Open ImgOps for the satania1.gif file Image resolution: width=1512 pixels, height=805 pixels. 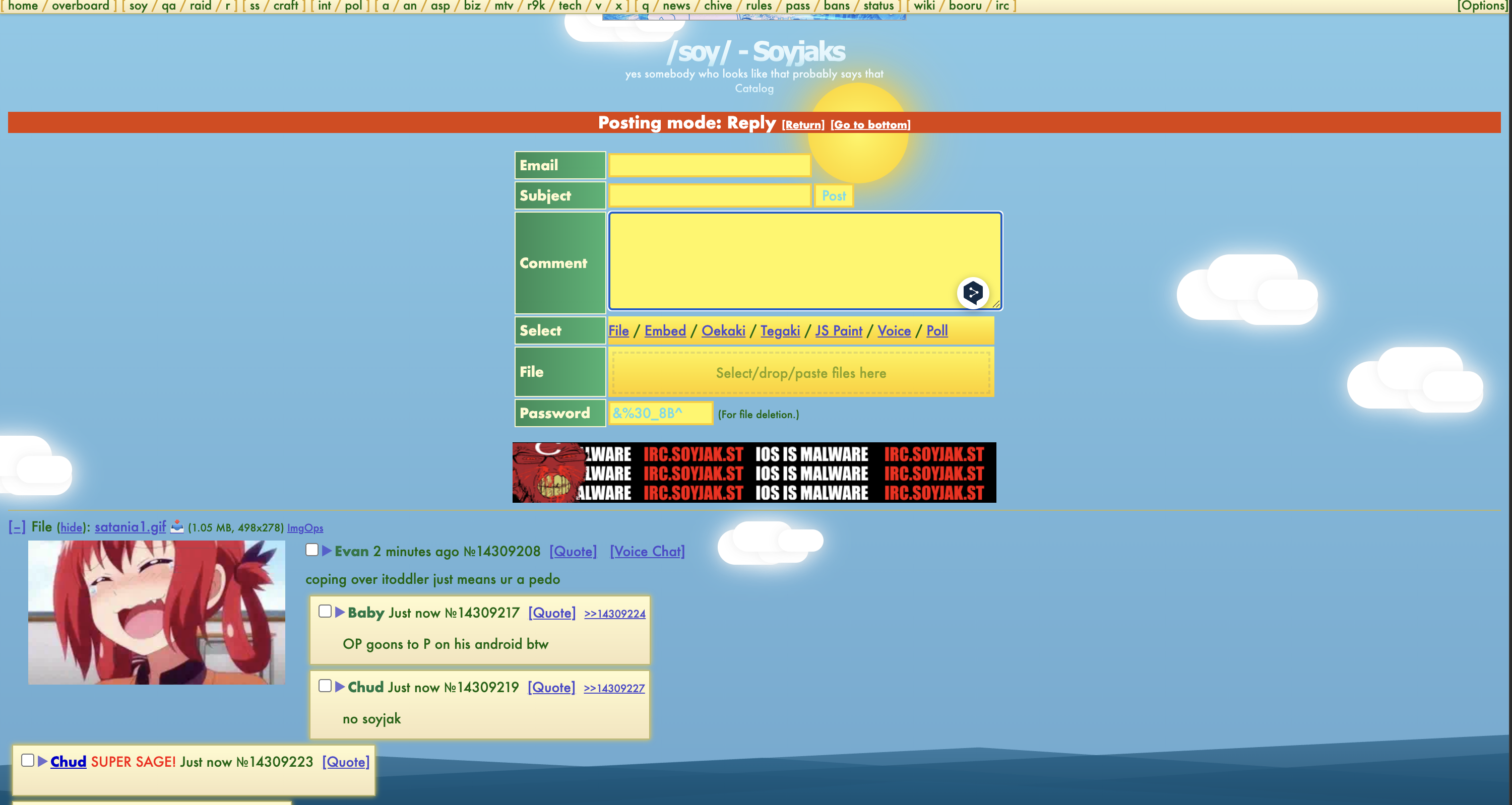(304, 528)
